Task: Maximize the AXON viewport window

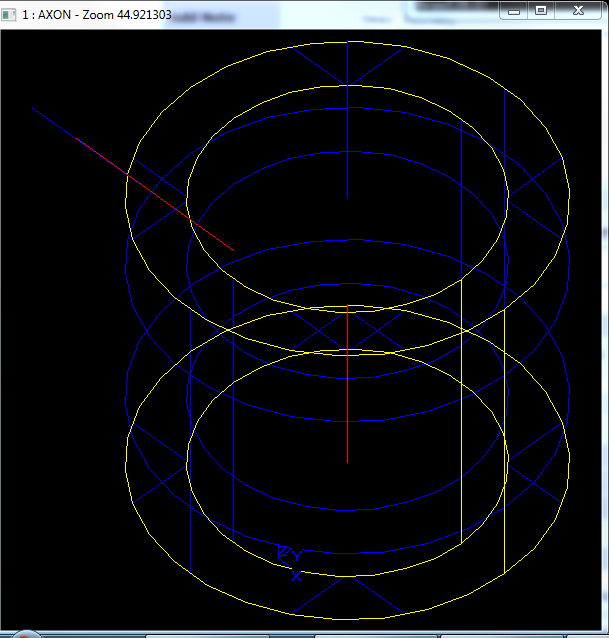Action: click(541, 10)
